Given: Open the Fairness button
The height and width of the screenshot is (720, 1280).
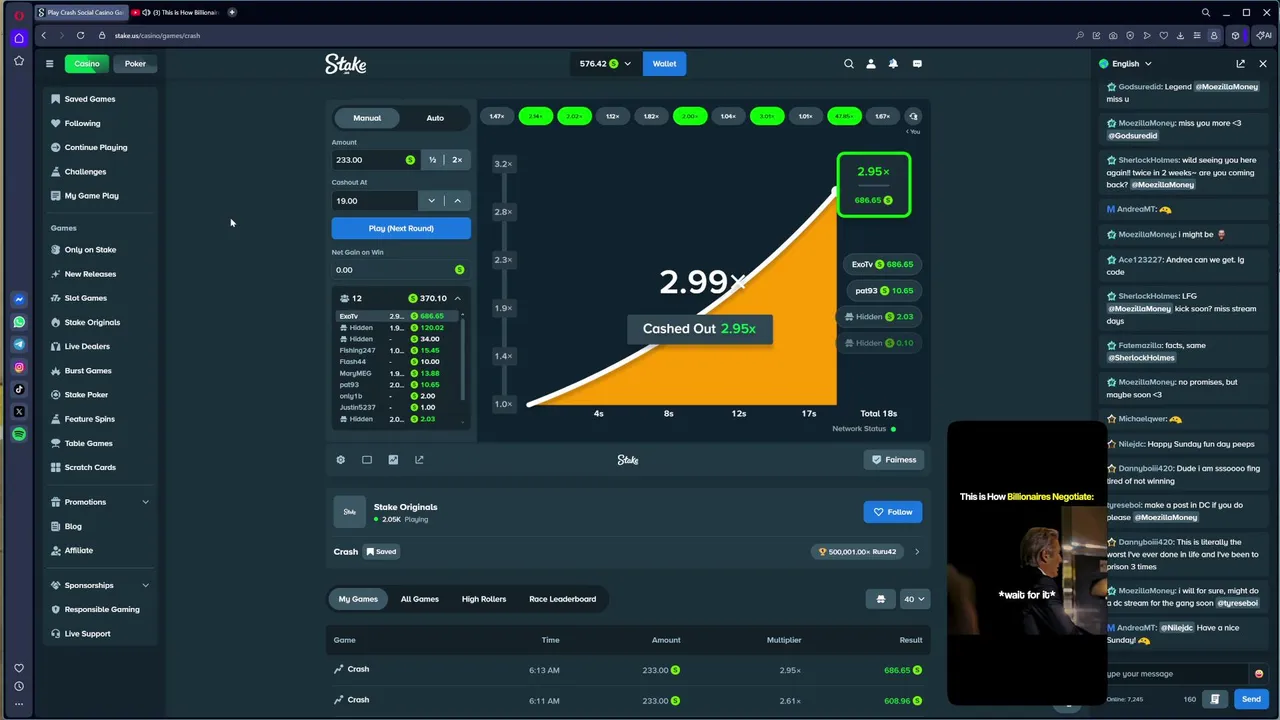Looking at the screenshot, I should (893, 460).
